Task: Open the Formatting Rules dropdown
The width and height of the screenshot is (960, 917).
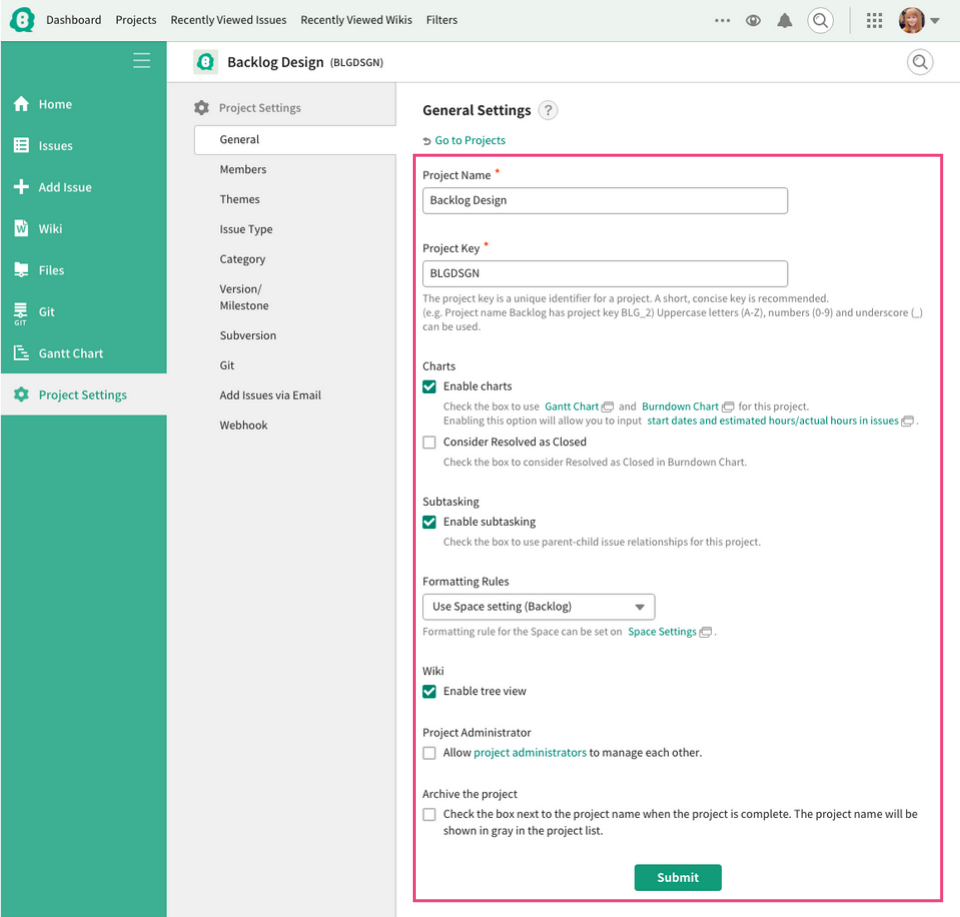Action: click(538, 607)
